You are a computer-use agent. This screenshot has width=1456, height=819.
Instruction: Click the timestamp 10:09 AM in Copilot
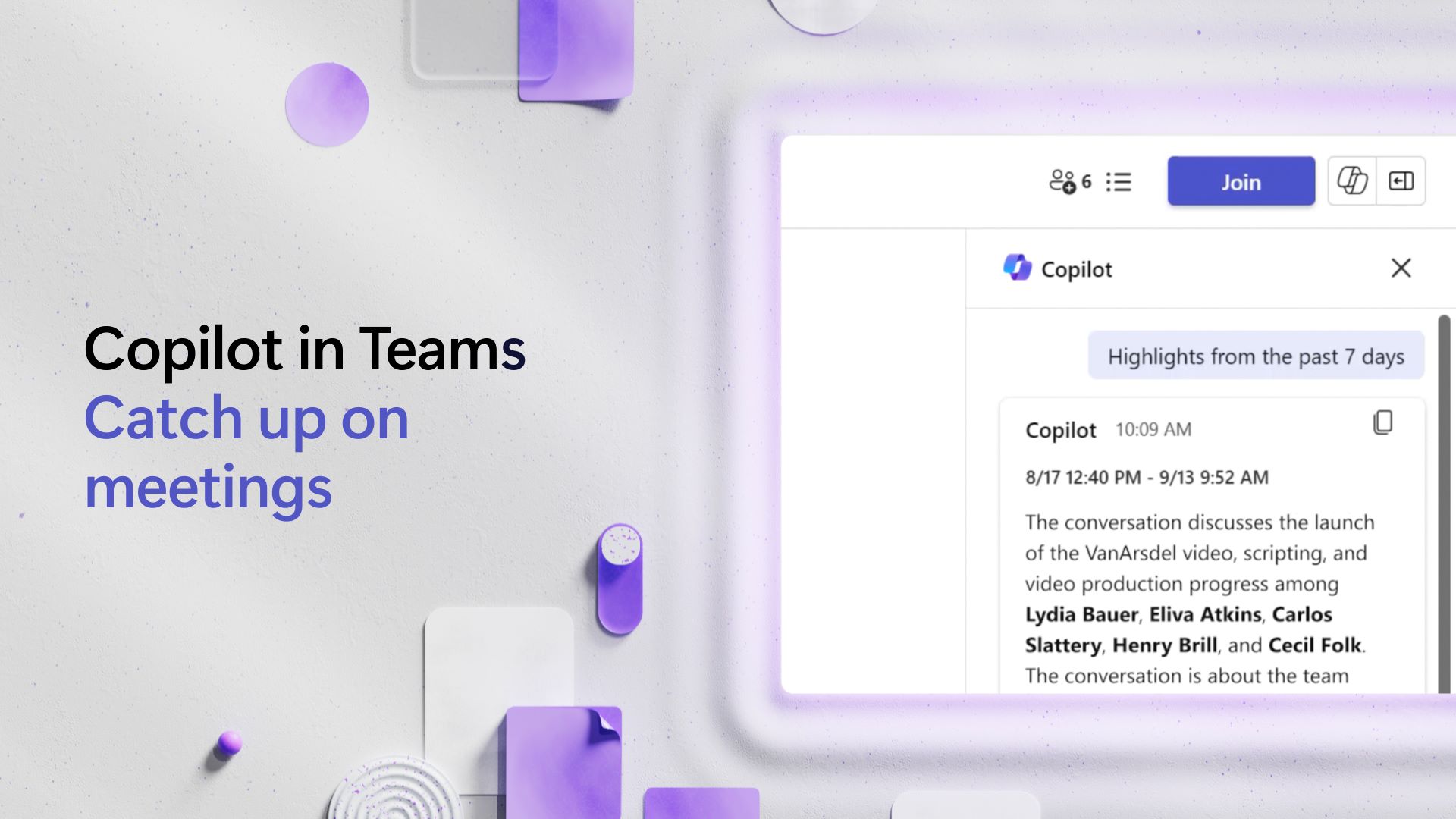tap(1153, 429)
